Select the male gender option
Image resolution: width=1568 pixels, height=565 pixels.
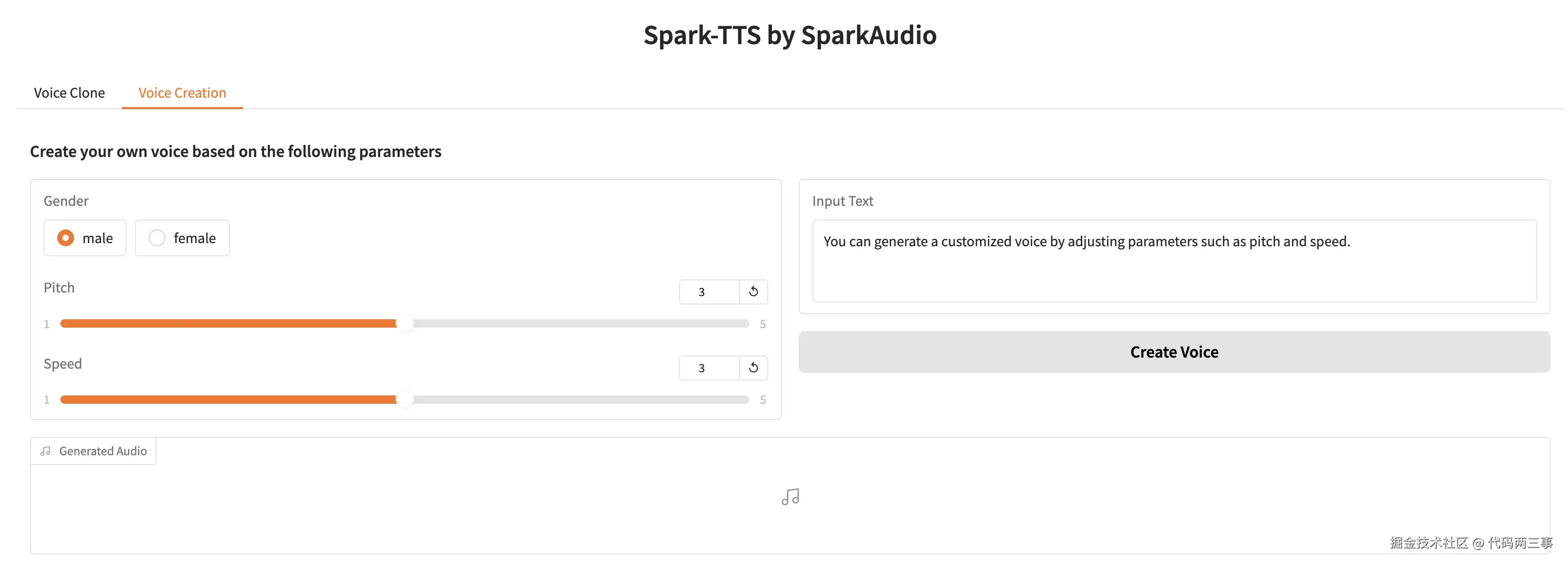66,238
